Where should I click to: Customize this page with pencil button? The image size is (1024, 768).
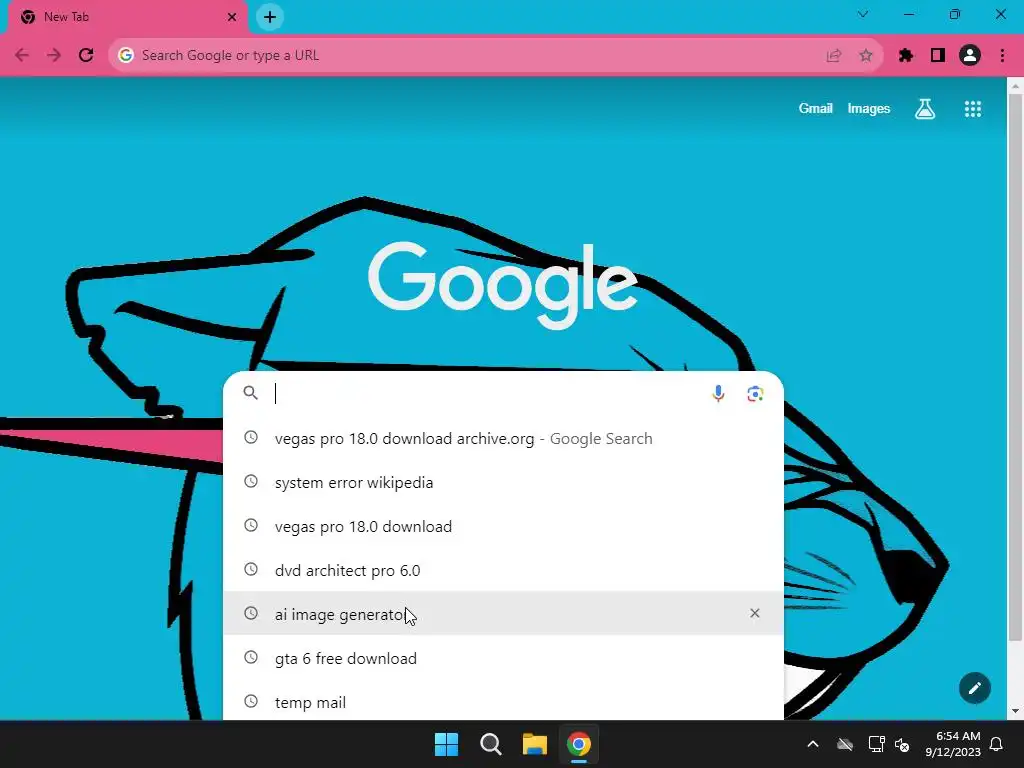click(x=974, y=688)
